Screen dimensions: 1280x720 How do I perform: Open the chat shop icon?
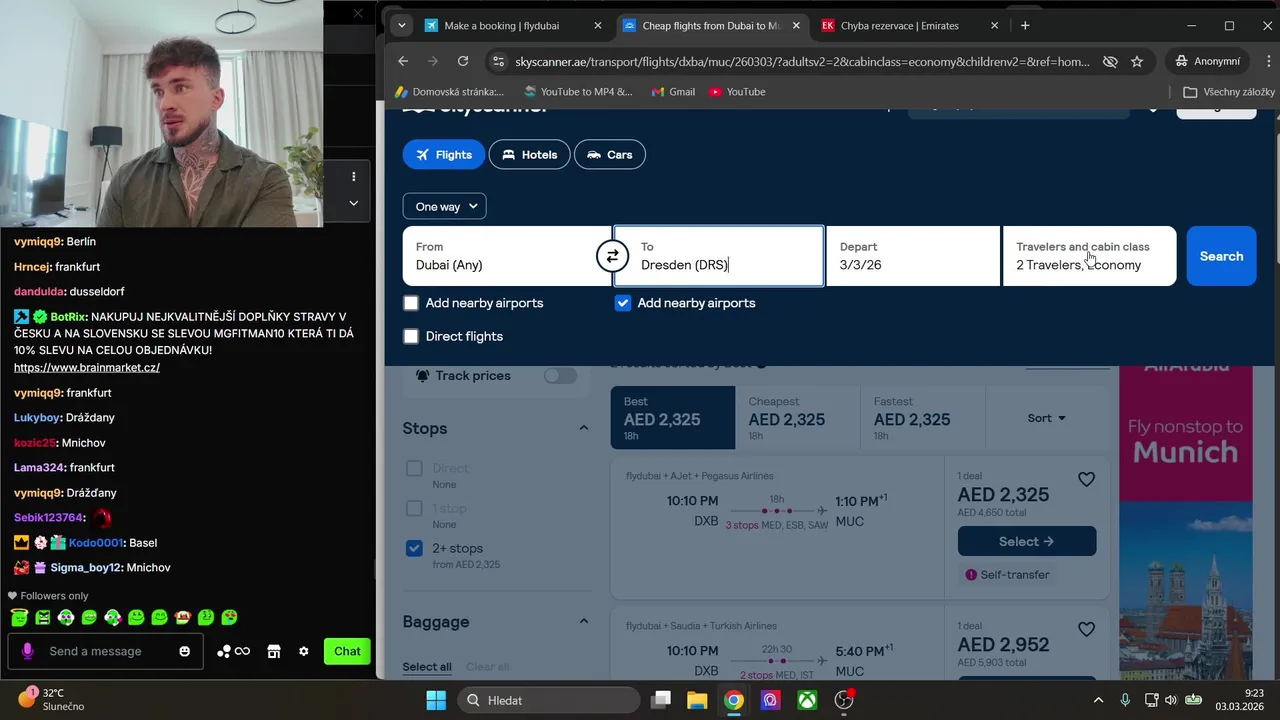pos(274,651)
